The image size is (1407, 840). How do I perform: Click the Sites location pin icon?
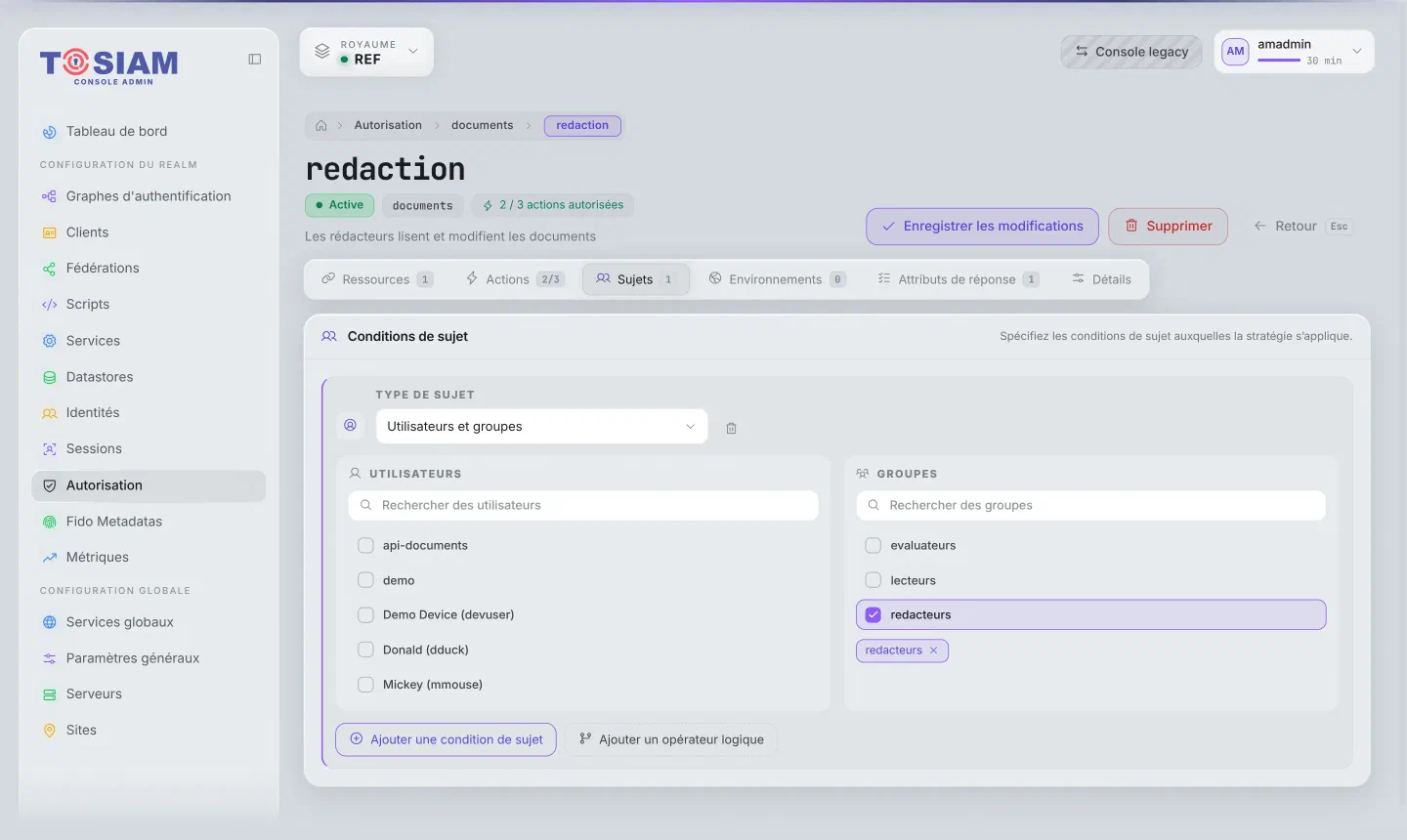pyautogui.click(x=50, y=731)
